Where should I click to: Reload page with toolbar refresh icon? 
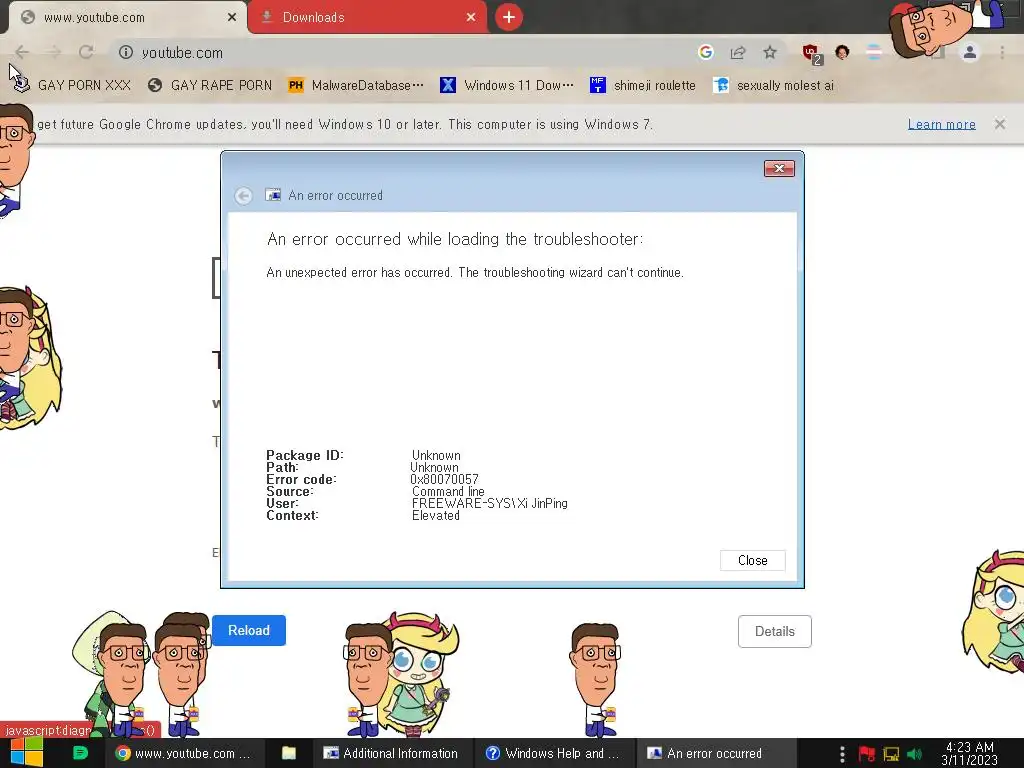click(x=86, y=52)
